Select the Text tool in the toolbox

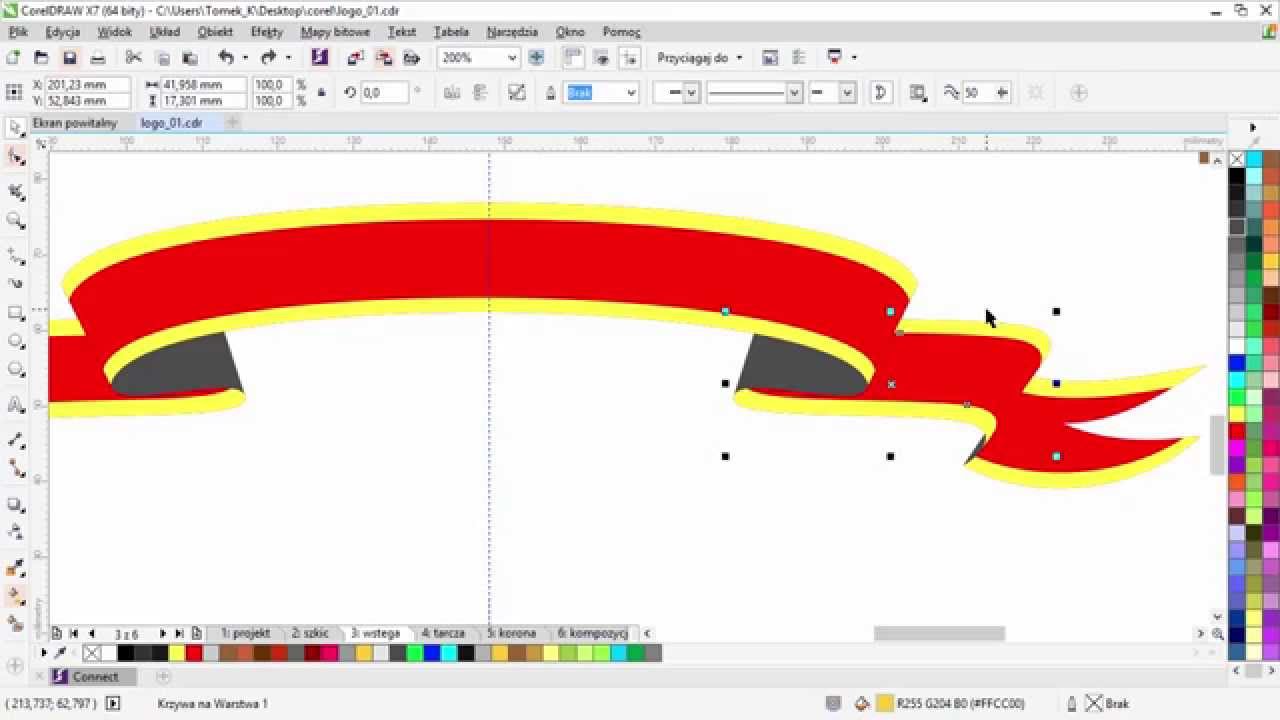(16, 405)
